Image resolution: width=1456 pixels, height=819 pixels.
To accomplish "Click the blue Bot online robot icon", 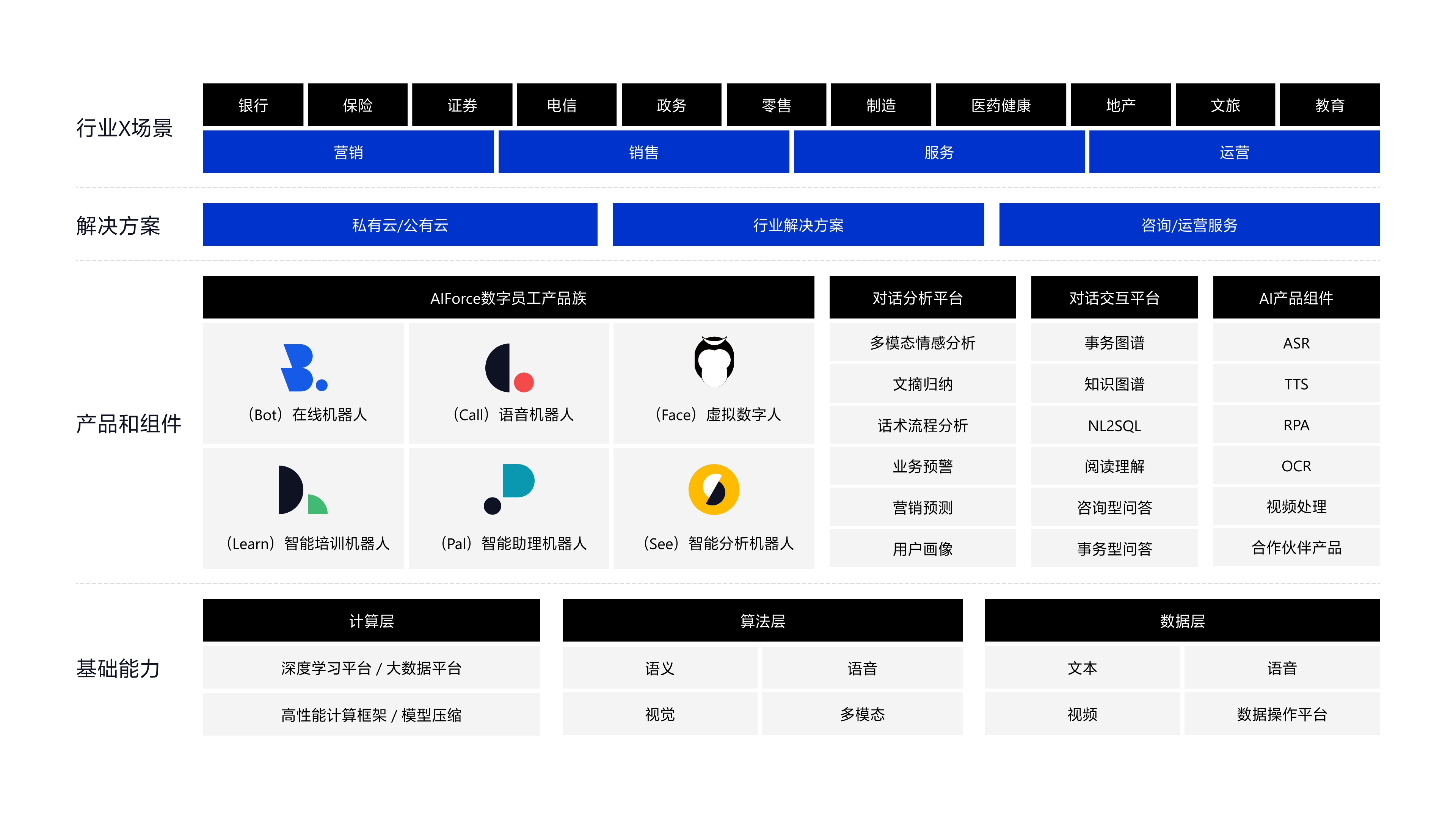I will click(x=303, y=368).
